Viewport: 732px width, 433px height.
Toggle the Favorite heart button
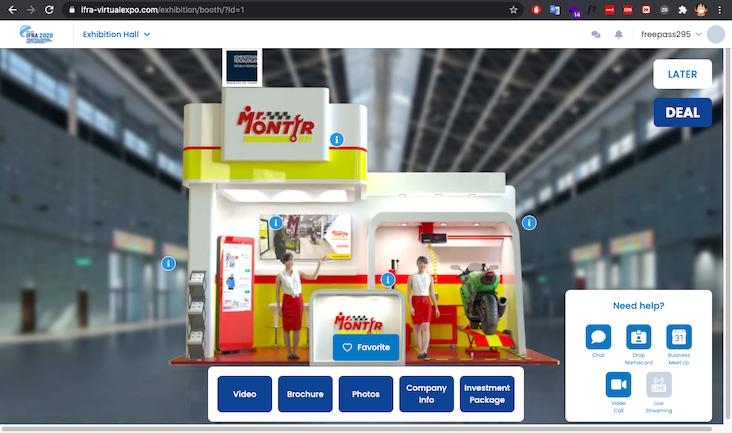[366, 347]
